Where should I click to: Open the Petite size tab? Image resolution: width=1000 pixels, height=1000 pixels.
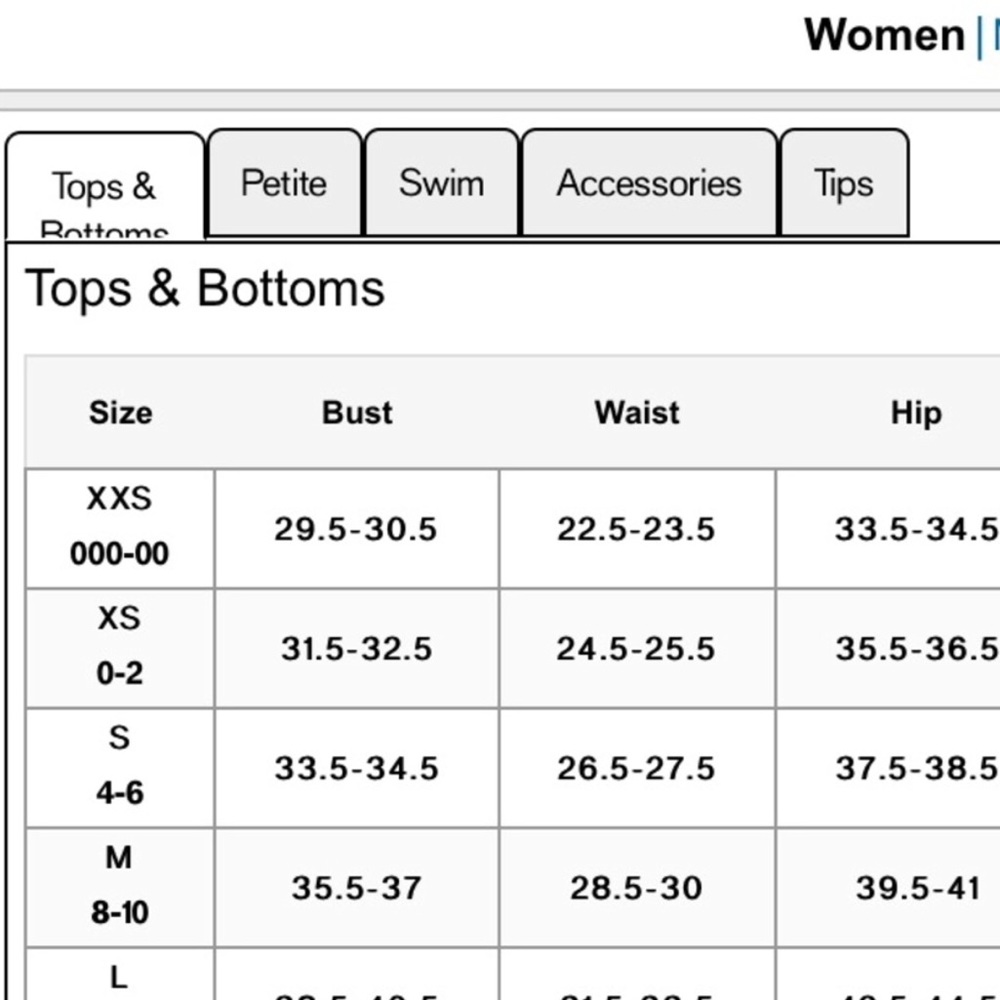coord(284,182)
